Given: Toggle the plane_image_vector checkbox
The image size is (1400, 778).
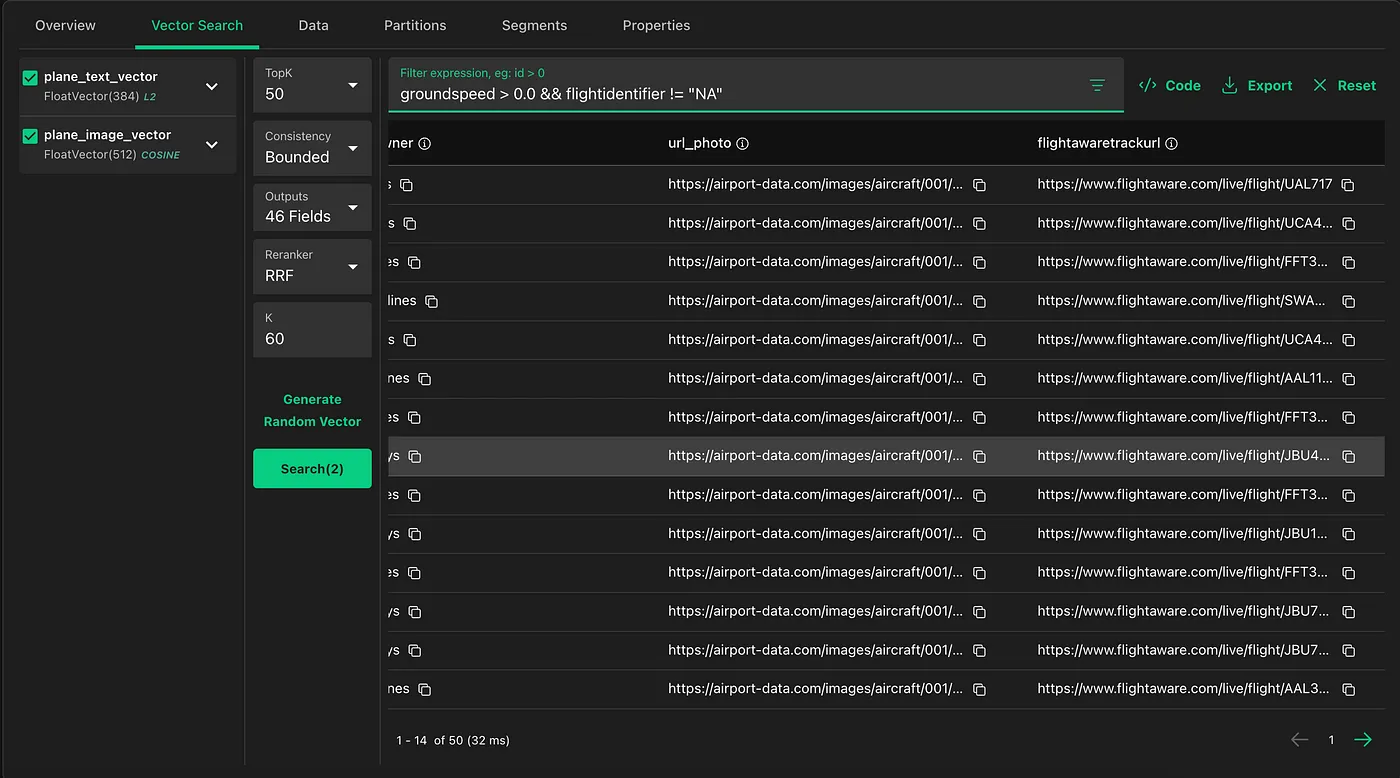Looking at the screenshot, I should (30, 136).
